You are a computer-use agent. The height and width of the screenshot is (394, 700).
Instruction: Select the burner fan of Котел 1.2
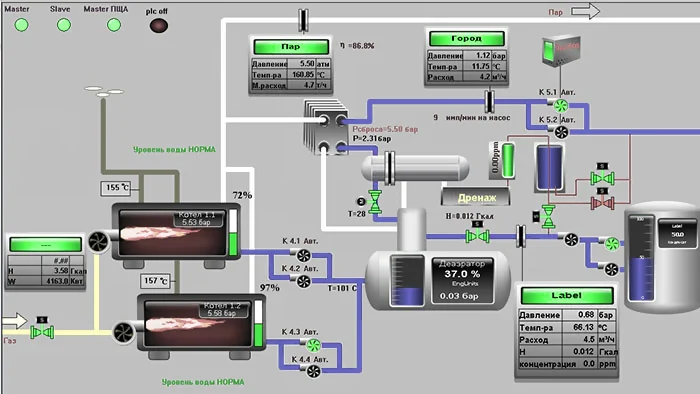(x=123, y=332)
